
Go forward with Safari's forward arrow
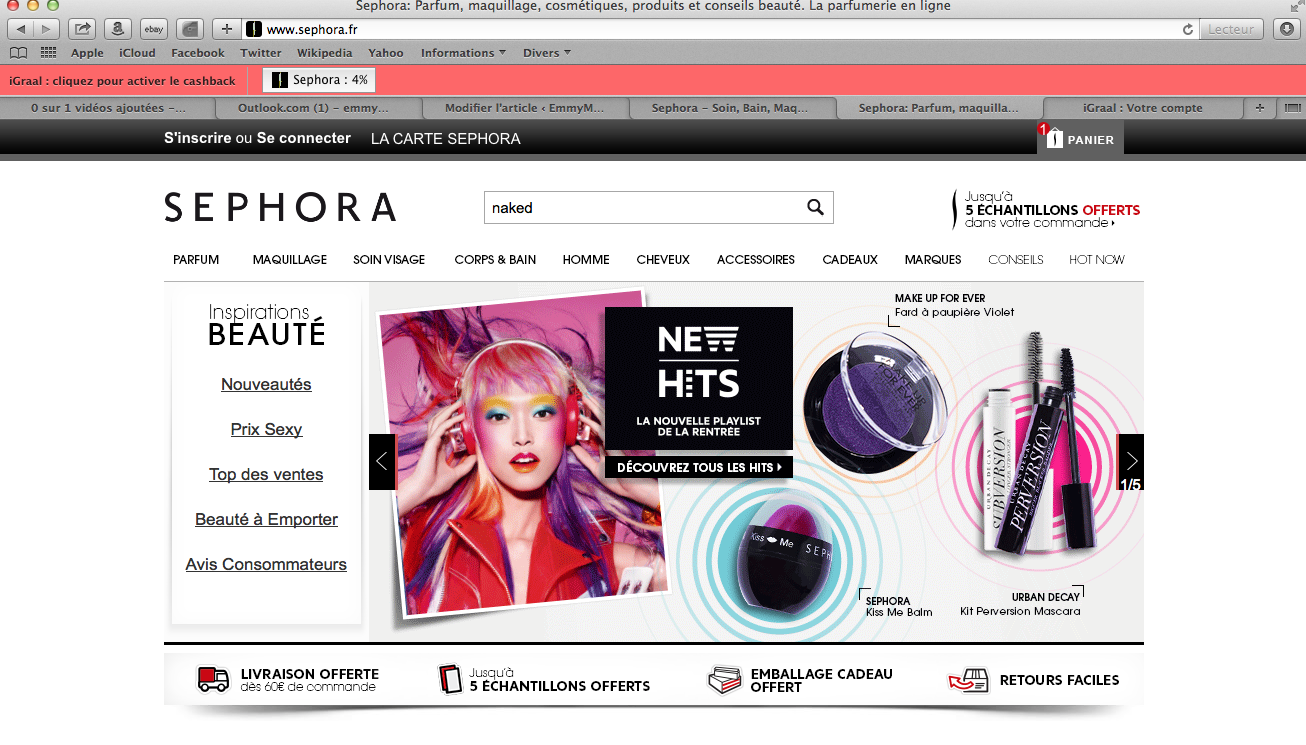46,29
